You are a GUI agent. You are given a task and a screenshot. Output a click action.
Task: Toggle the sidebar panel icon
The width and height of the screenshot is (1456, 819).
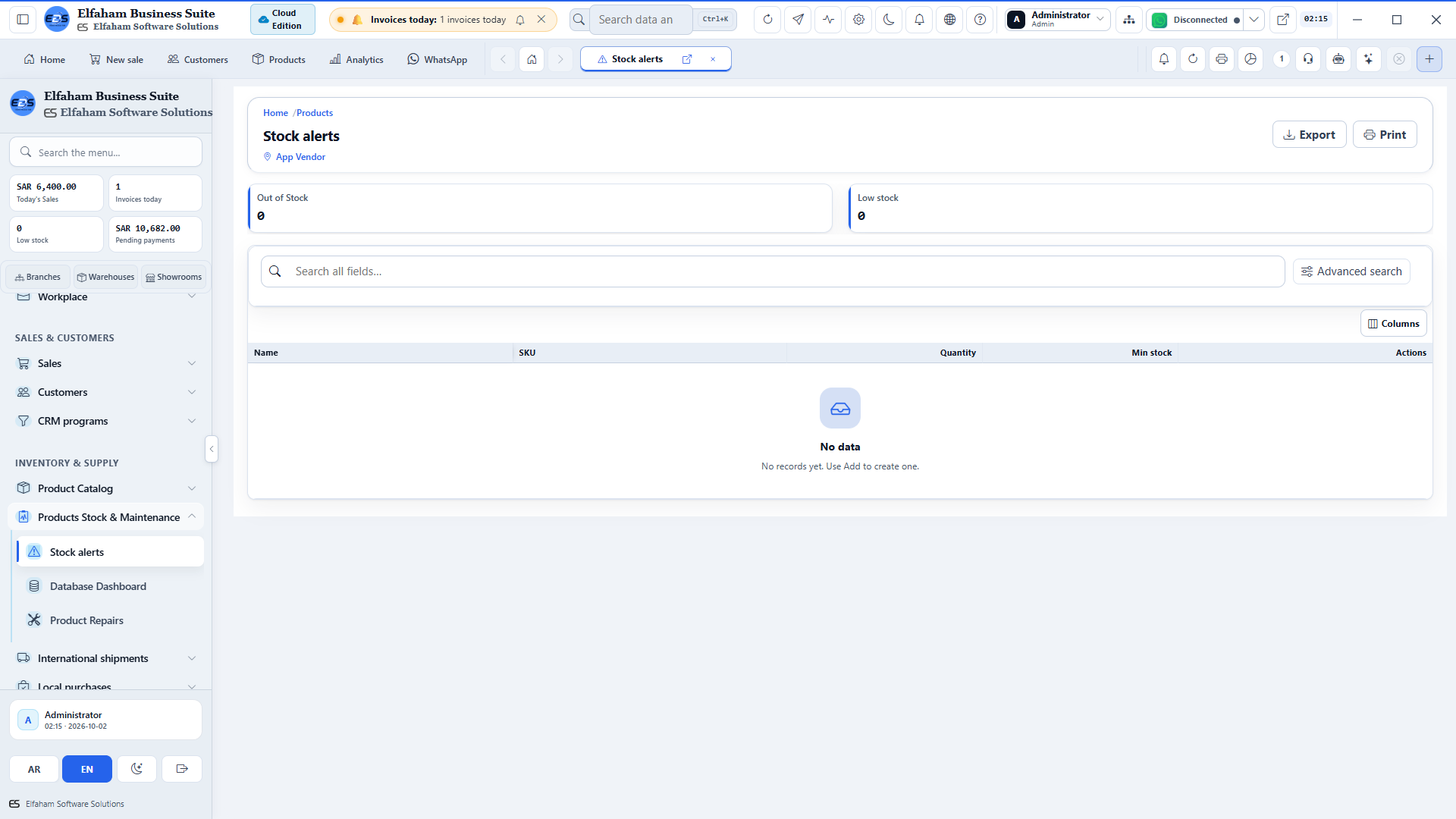(x=23, y=20)
